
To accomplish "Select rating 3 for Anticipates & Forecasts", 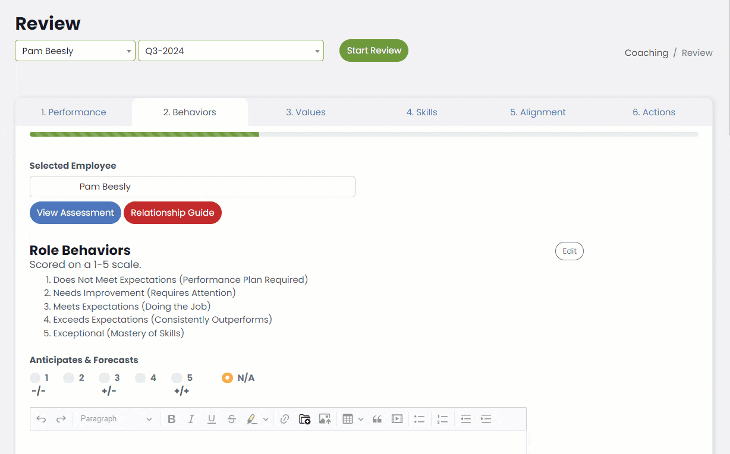I will (105, 378).
